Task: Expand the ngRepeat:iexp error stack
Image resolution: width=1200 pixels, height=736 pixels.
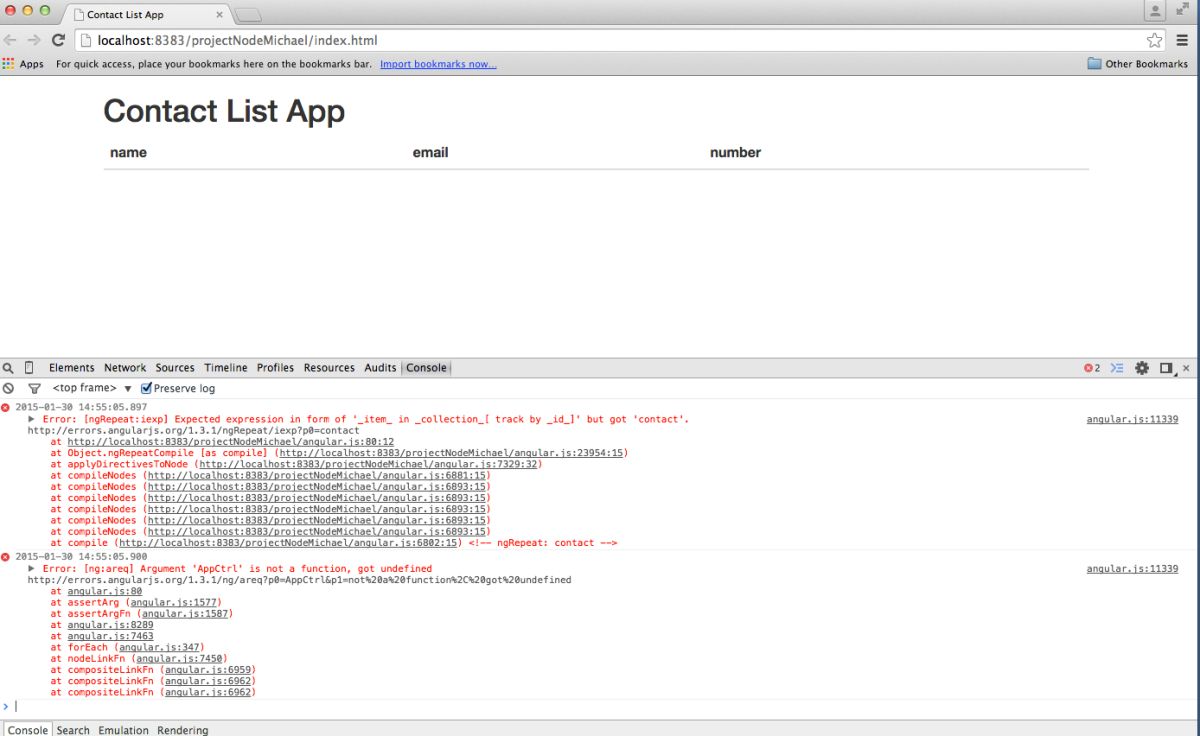Action: (31, 419)
